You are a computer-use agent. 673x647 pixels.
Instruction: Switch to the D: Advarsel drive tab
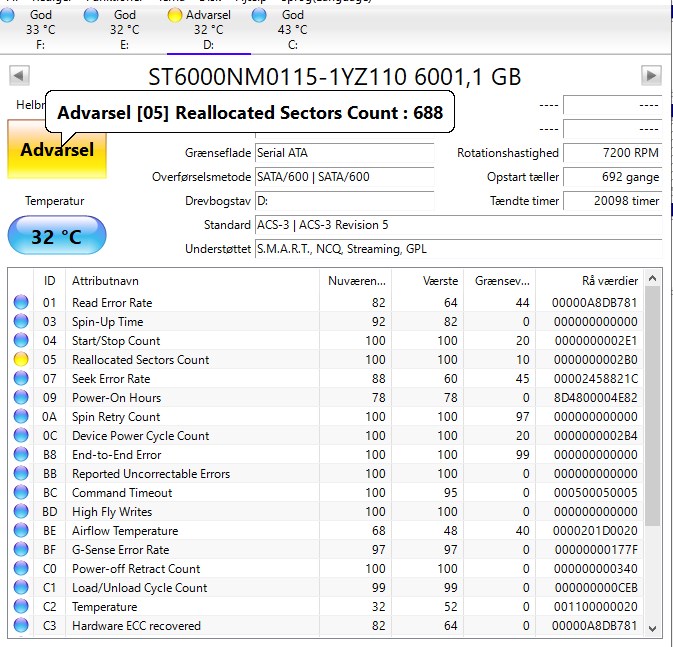pyautogui.click(x=209, y=29)
